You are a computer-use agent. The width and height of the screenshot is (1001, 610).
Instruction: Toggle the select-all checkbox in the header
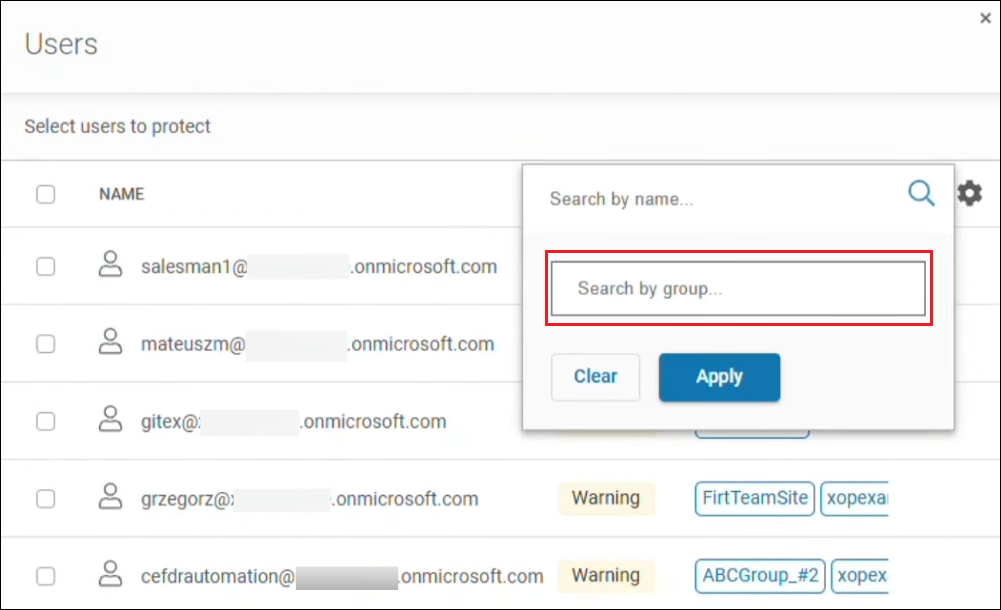tap(45, 194)
